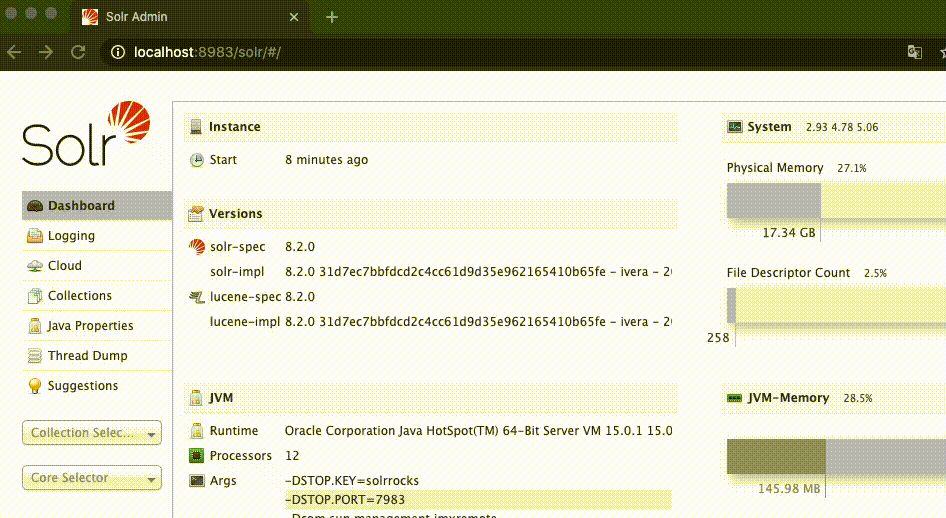Go forward in browser history
Image resolution: width=946 pixels, height=518 pixels.
[x=46, y=52]
